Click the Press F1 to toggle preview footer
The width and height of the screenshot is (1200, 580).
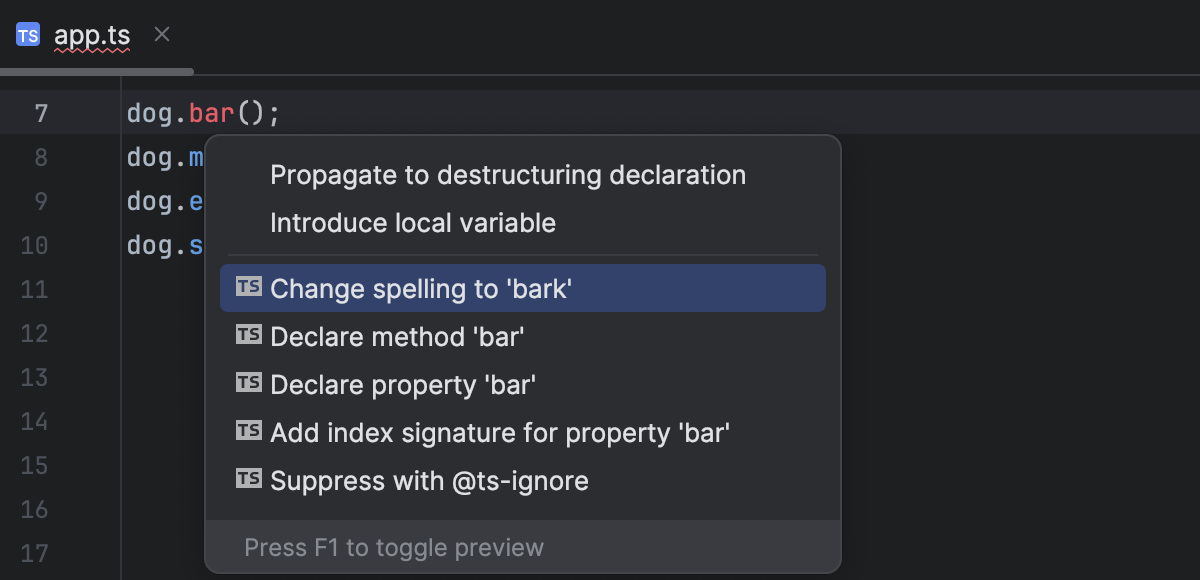[x=392, y=547]
